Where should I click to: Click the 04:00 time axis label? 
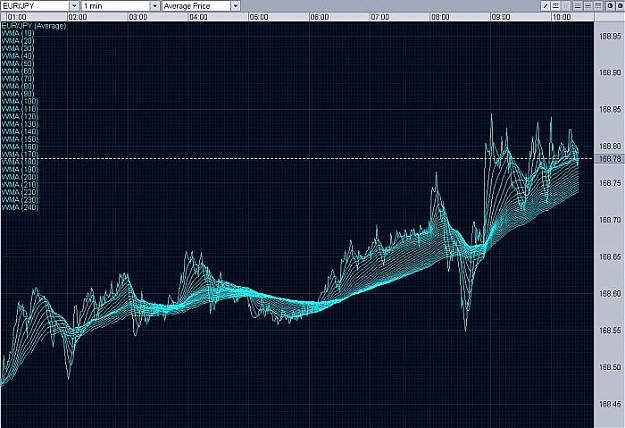point(199,17)
